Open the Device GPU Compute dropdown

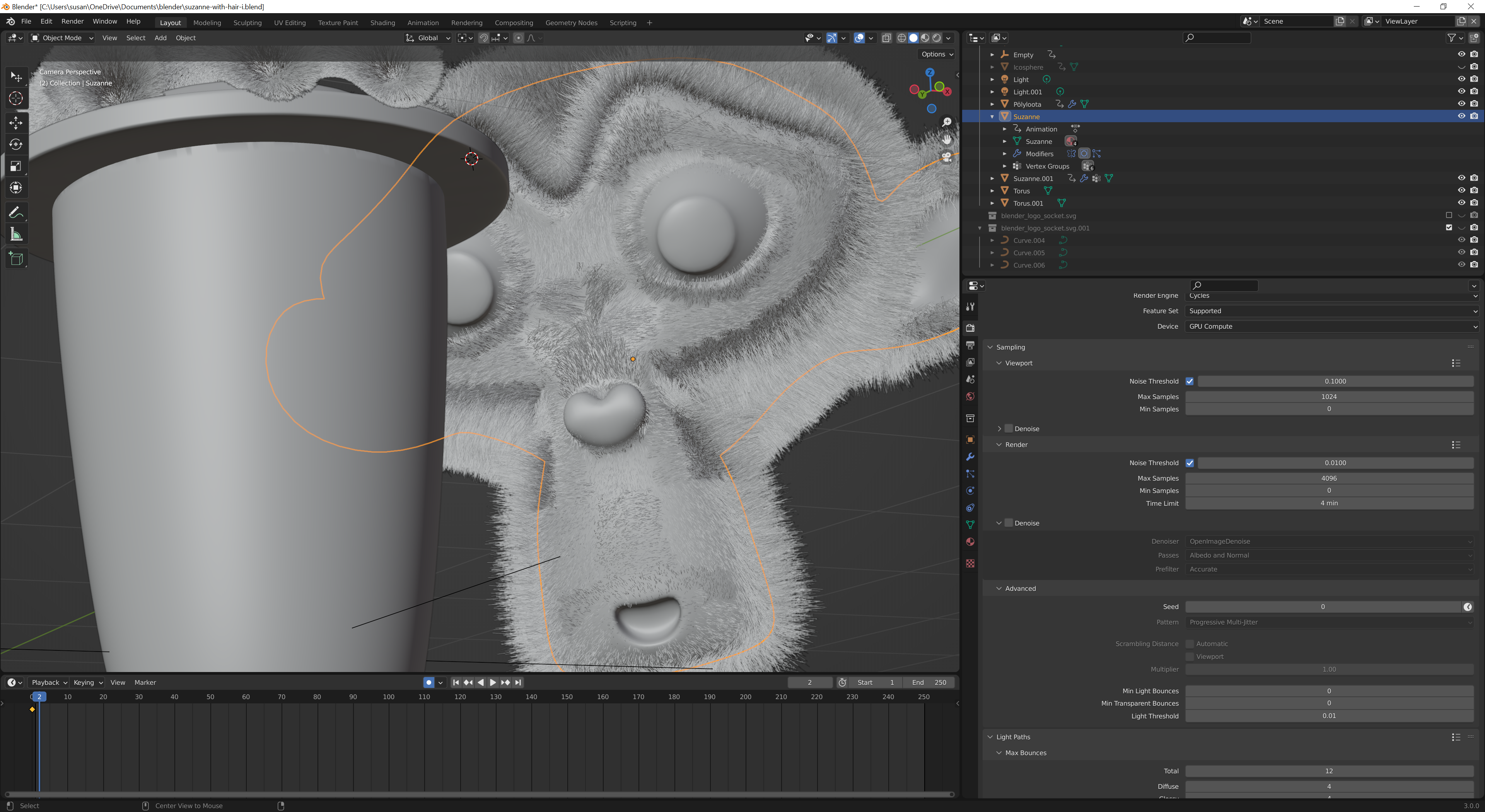(x=1332, y=326)
